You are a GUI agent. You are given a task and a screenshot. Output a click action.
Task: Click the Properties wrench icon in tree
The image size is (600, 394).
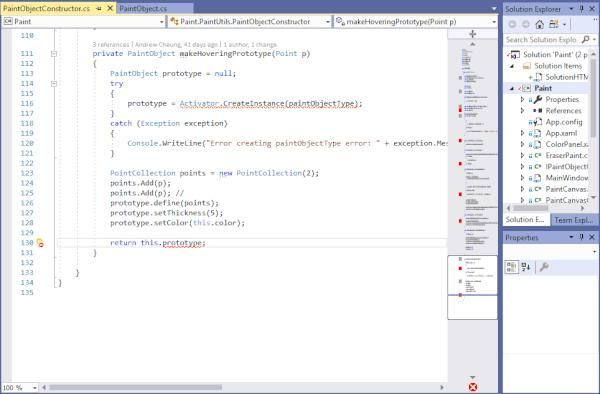(x=538, y=99)
